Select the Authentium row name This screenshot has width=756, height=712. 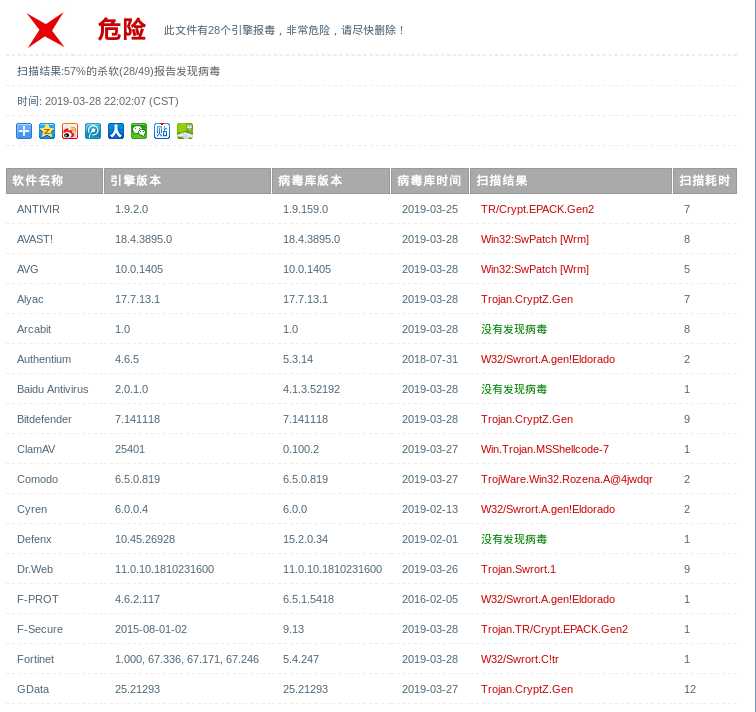click(x=44, y=359)
